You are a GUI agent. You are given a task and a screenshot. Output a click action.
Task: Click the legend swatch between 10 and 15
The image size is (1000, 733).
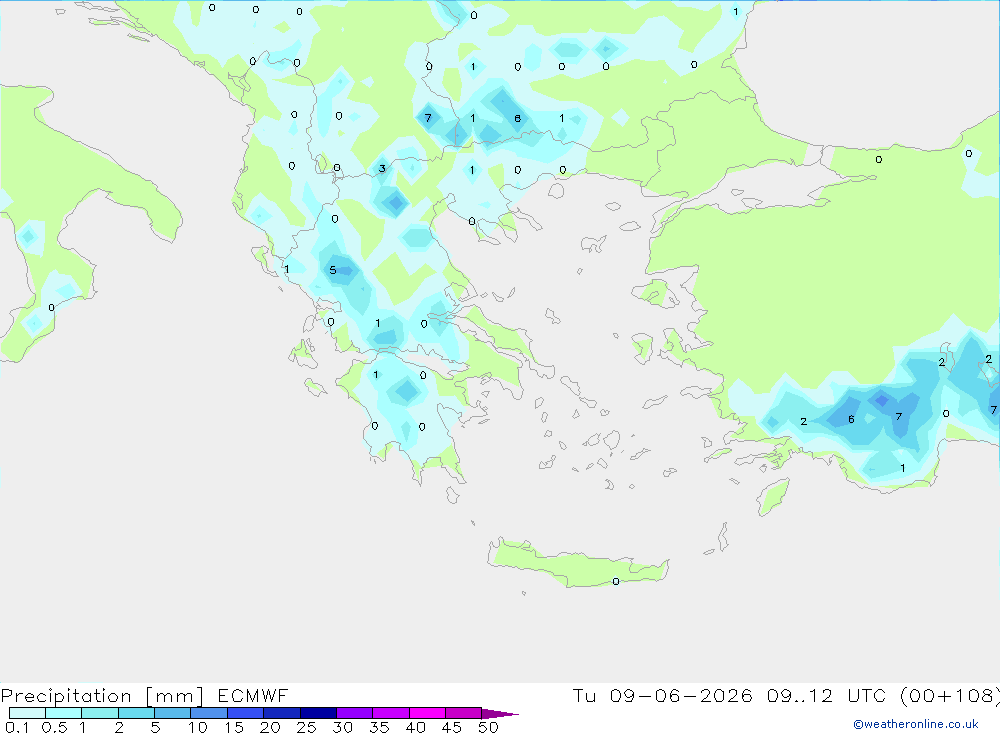pos(209,713)
